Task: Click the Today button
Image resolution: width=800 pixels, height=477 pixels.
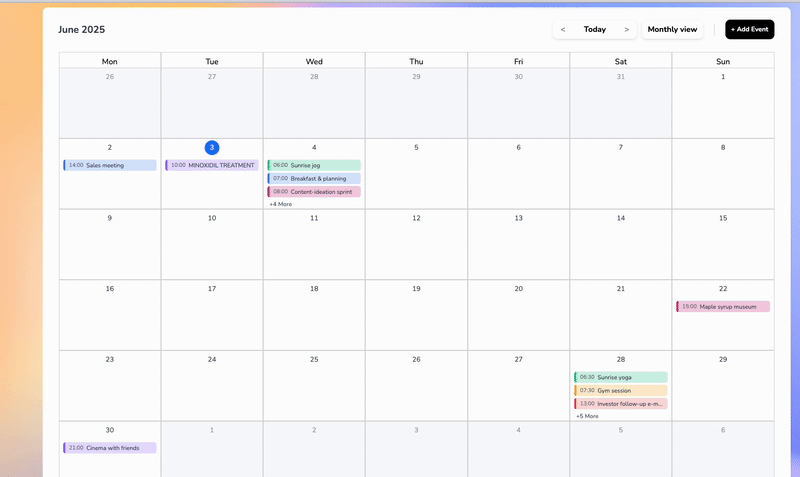Action: click(595, 30)
